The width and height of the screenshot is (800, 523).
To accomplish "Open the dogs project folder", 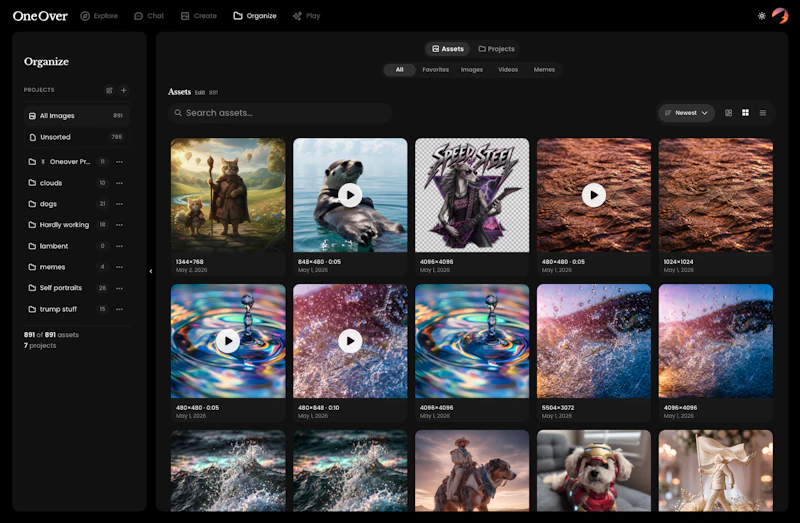I will click(48, 204).
